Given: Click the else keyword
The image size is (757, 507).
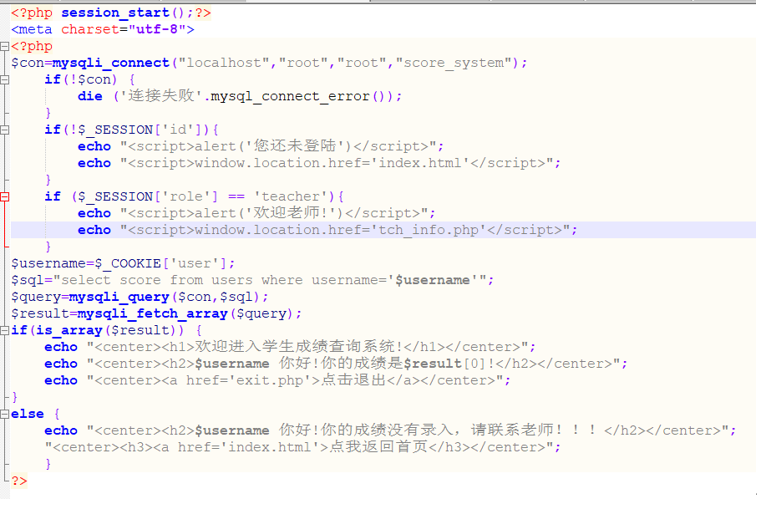Looking at the screenshot, I should coord(28,414).
